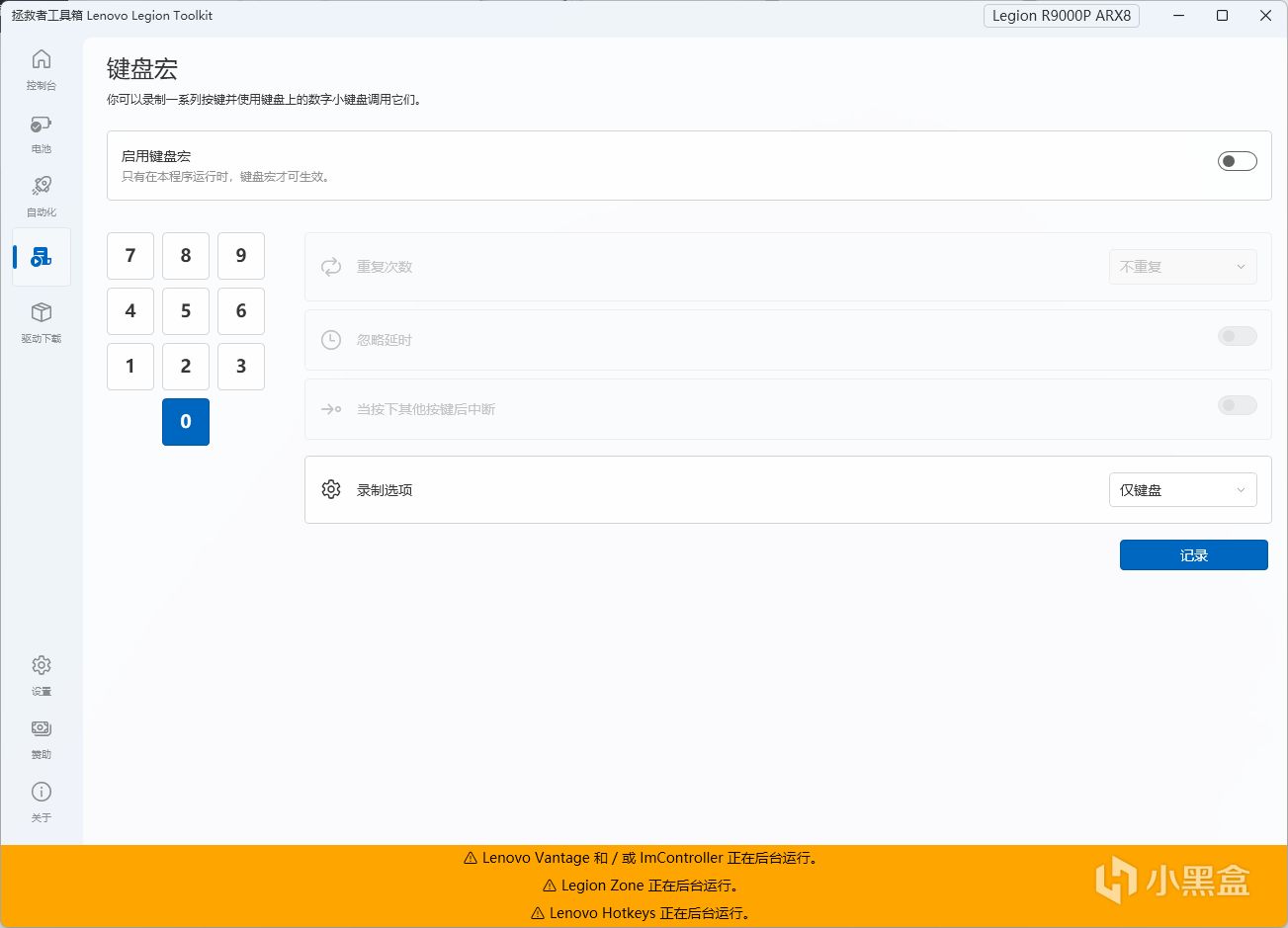Open the 赞助 donate icon
Image resolution: width=1288 pixels, height=928 pixels.
(x=42, y=728)
